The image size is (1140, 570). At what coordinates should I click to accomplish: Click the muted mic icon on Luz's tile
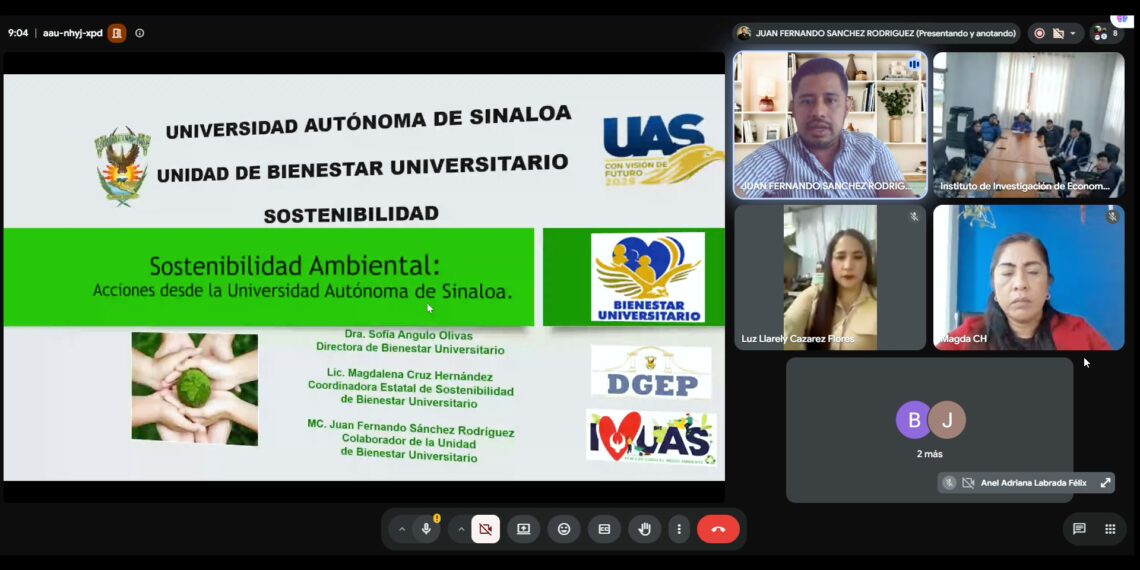(914, 217)
